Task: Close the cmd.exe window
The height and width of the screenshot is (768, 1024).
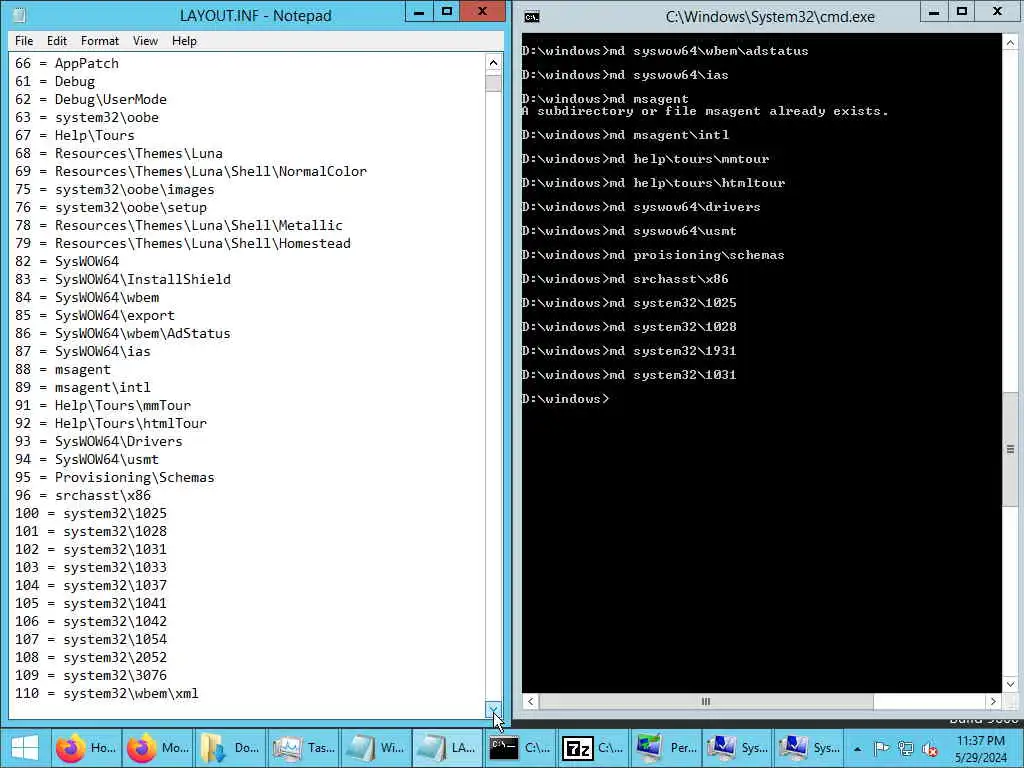Action: click(997, 12)
